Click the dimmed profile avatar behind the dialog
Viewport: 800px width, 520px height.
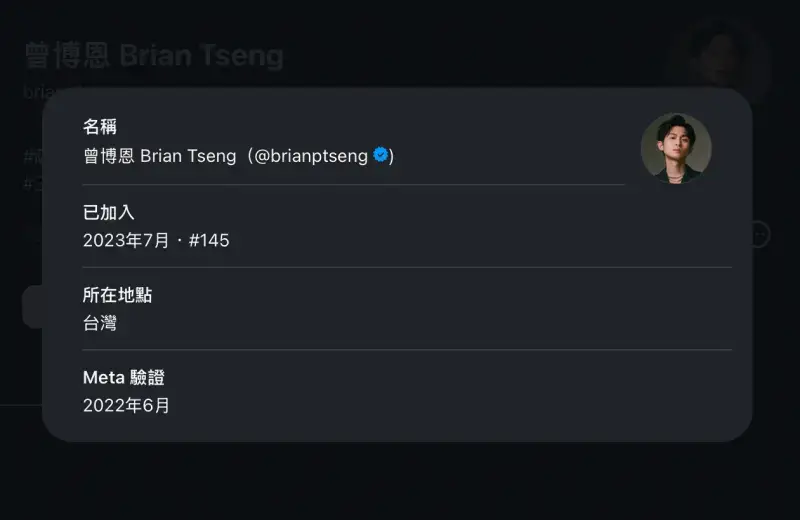(720, 60)
